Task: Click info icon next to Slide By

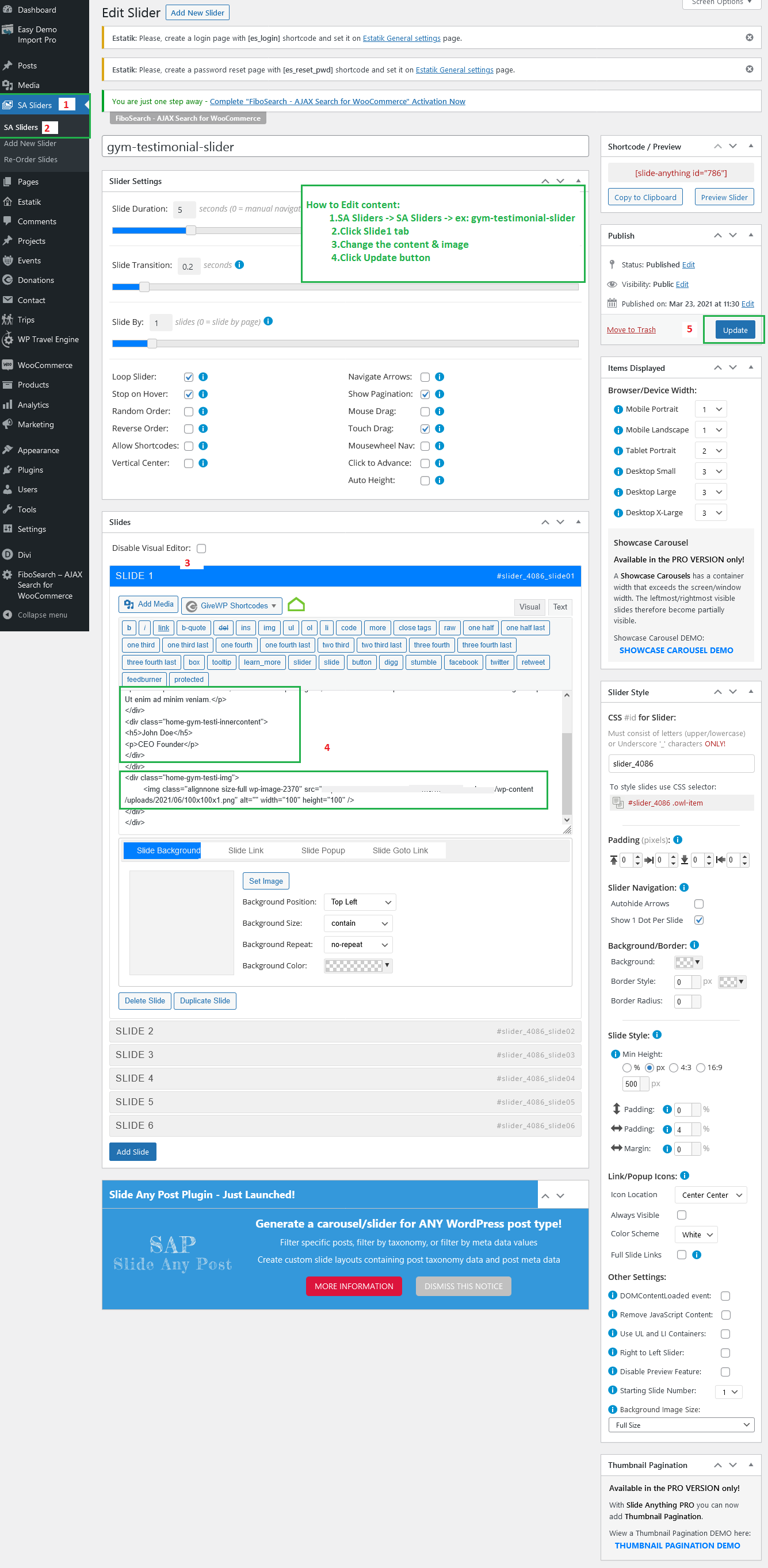Action: [x=268, y=321]
